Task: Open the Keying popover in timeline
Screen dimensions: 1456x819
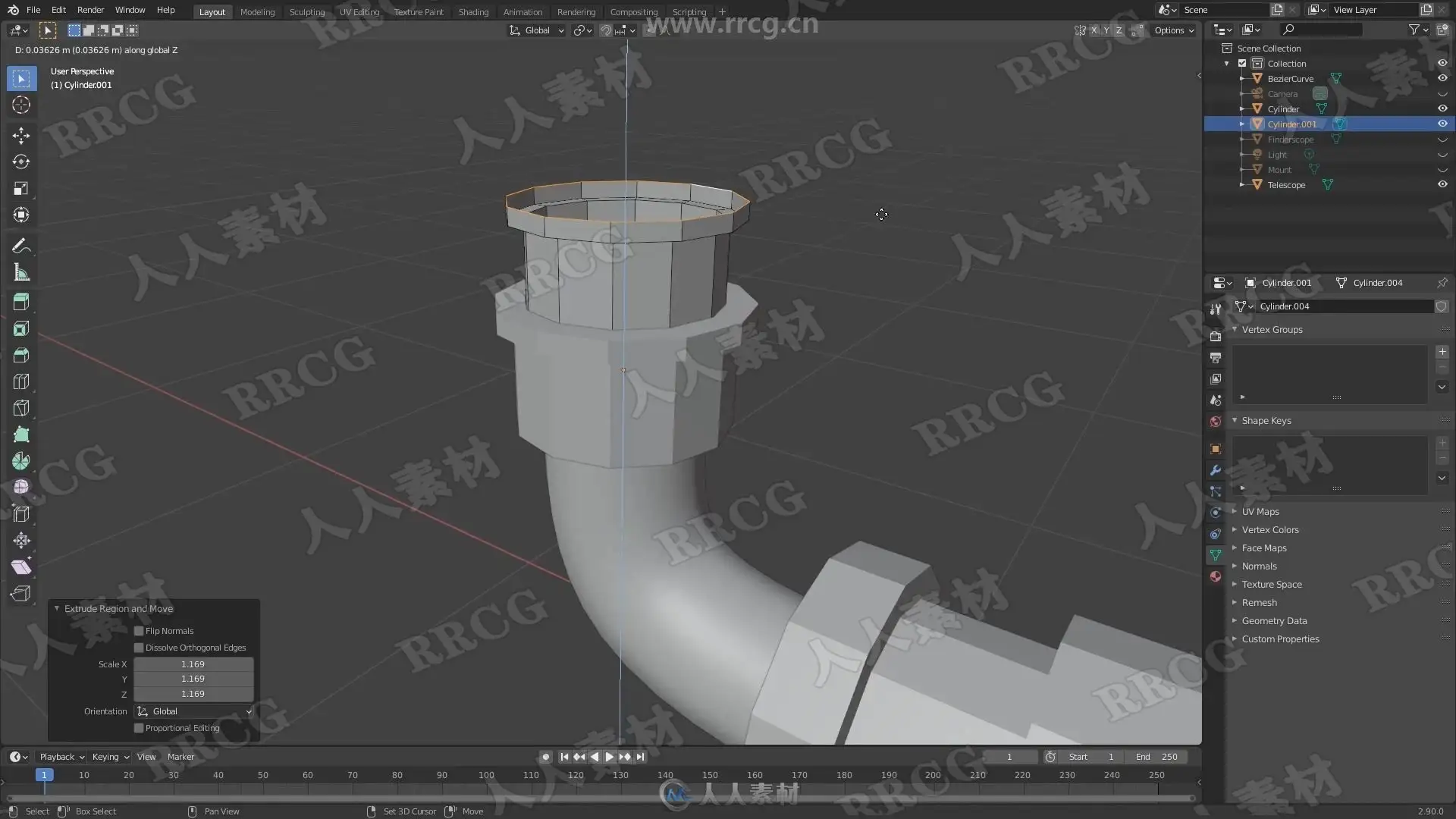Action: pos(110,757)
